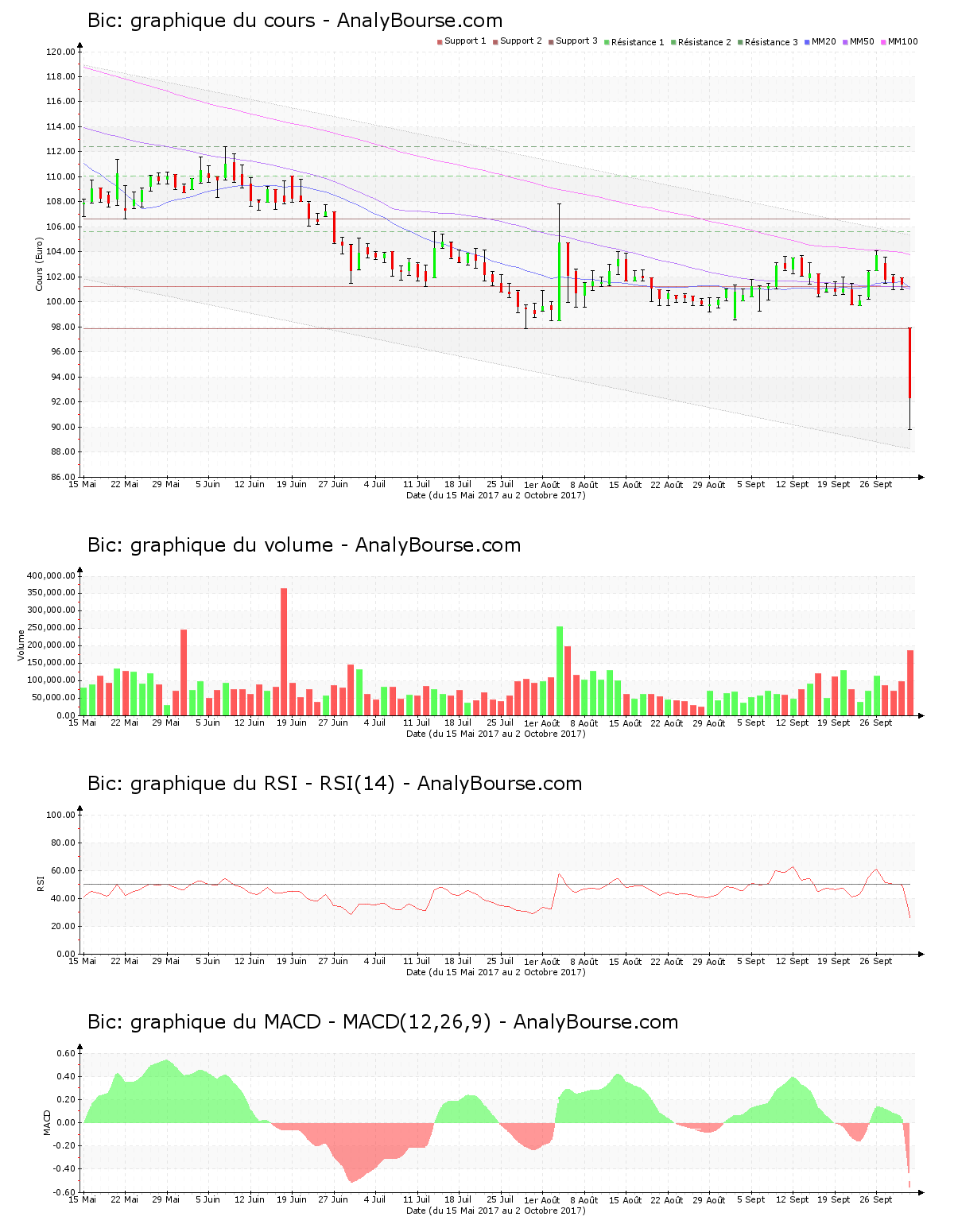Click the 'Bic: graphique du RSI - RSI(14)' title
This screenshot has height=1232, width=954.
pos(335,784)
